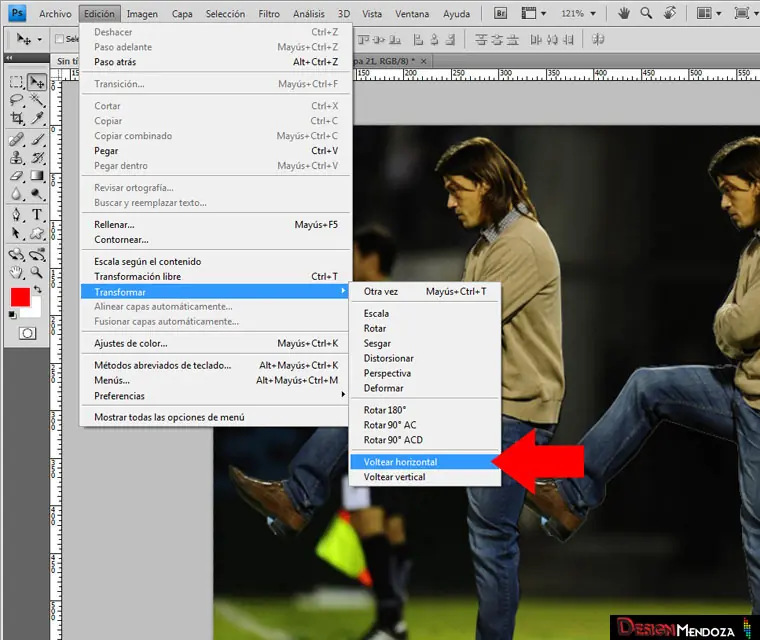The width and height of the screenshot is (760, 640).
Task: Launch Adobe Bridge from the Br icon
Action: [x=500, y=13]
